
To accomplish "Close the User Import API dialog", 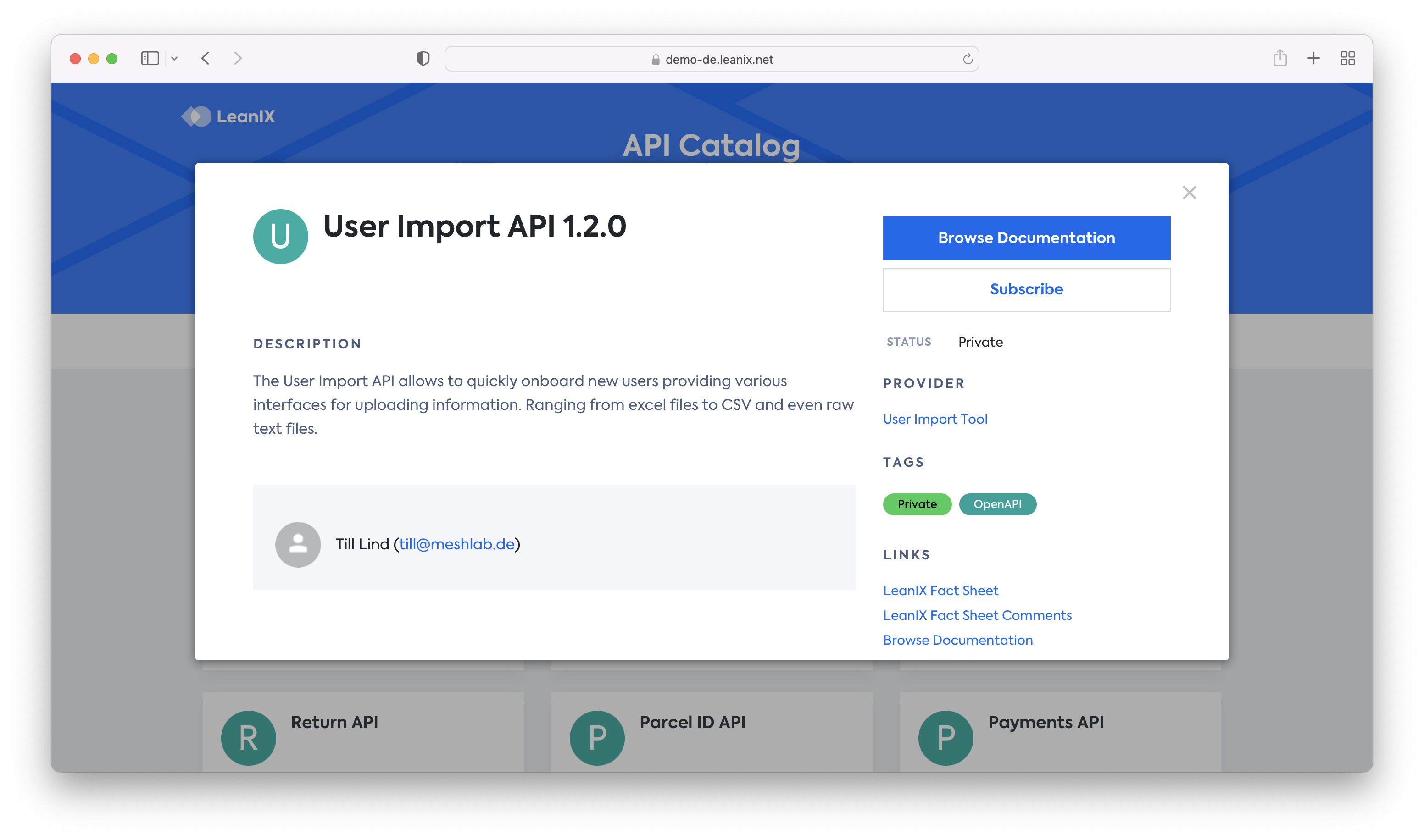I will (x=1189, y=193).
